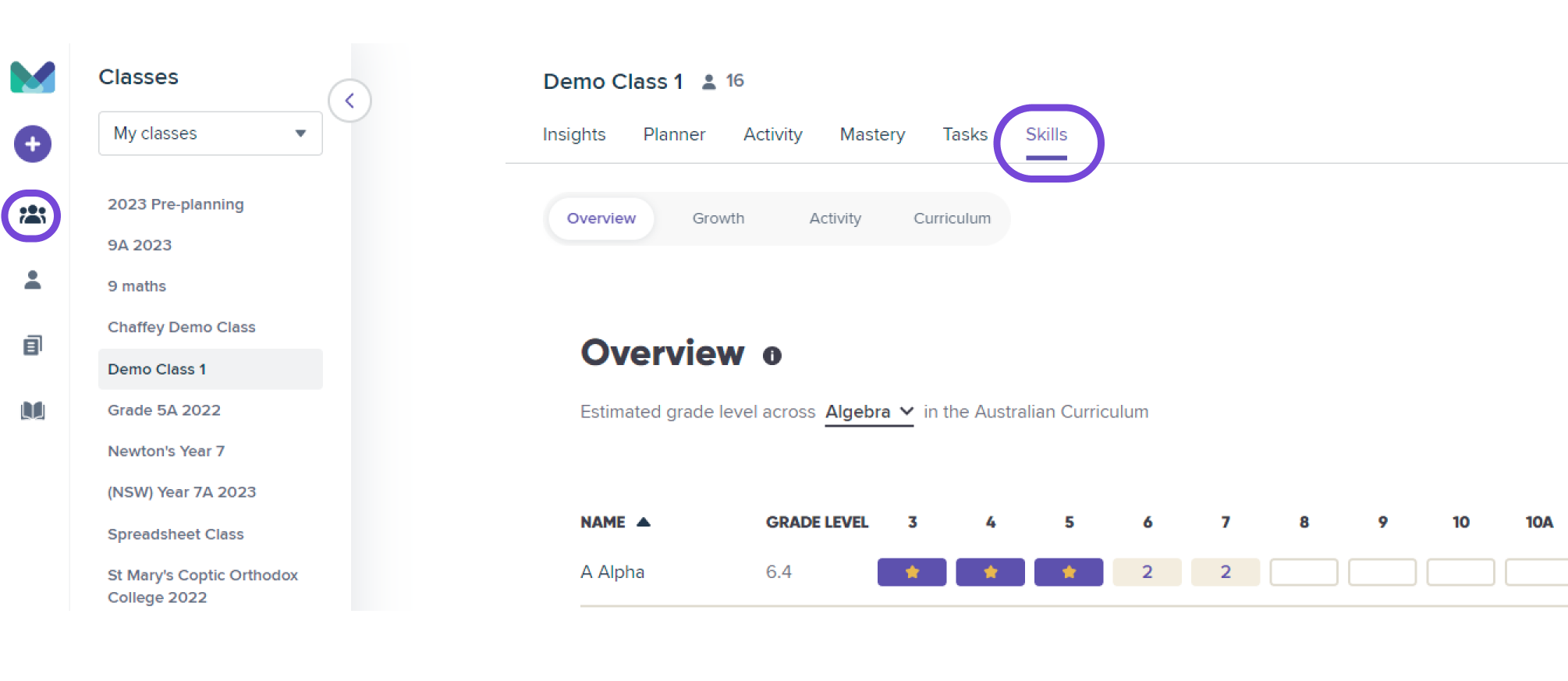Open the Mastery tab

pyautogui.click(x=872, y=134)
